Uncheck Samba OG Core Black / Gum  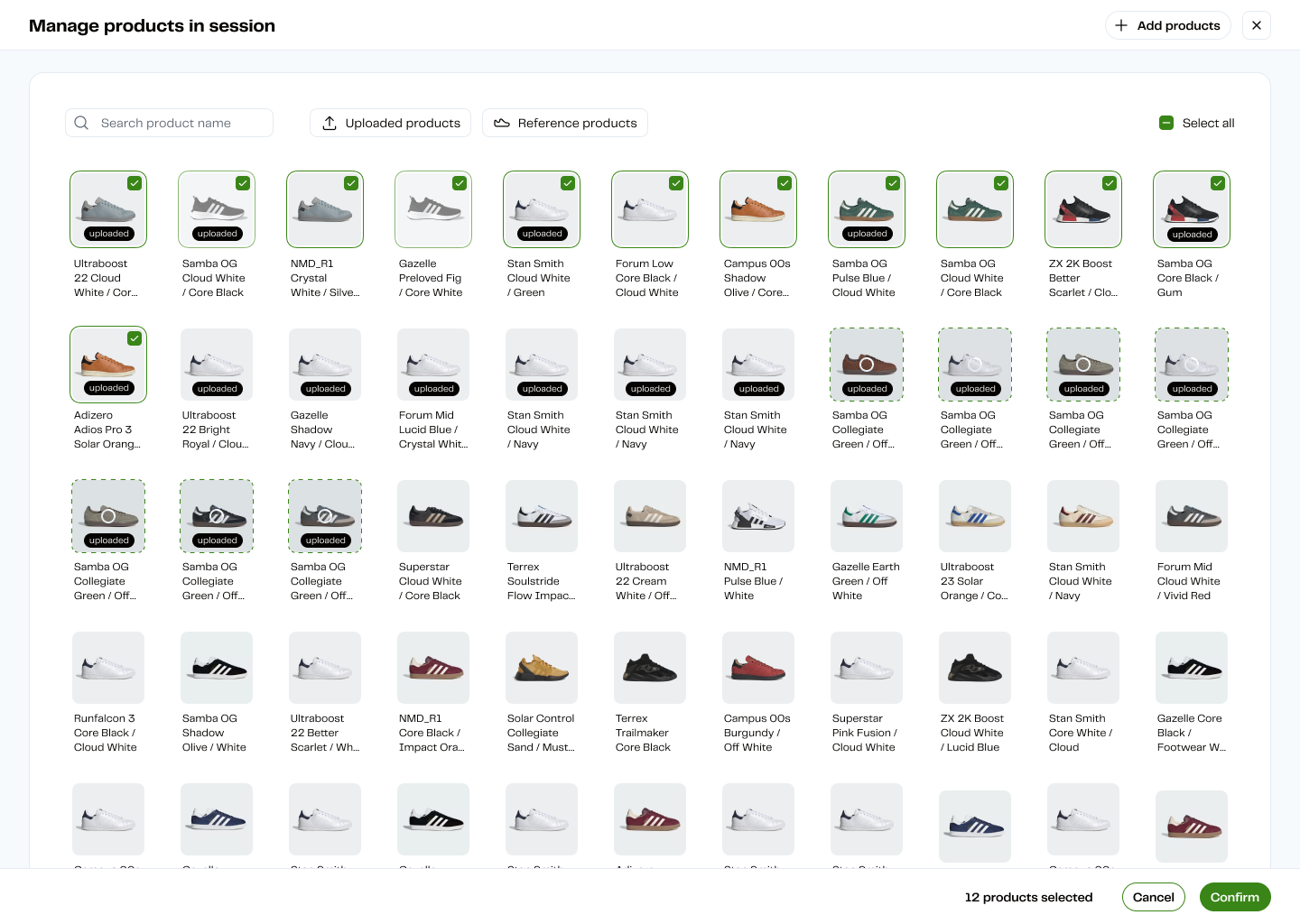1218,183
